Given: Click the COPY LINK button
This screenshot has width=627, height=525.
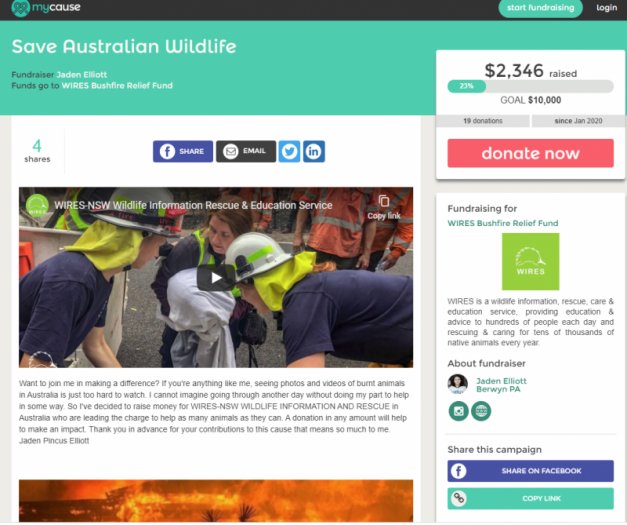Looking at the screenshot, I should click(530, 499).
